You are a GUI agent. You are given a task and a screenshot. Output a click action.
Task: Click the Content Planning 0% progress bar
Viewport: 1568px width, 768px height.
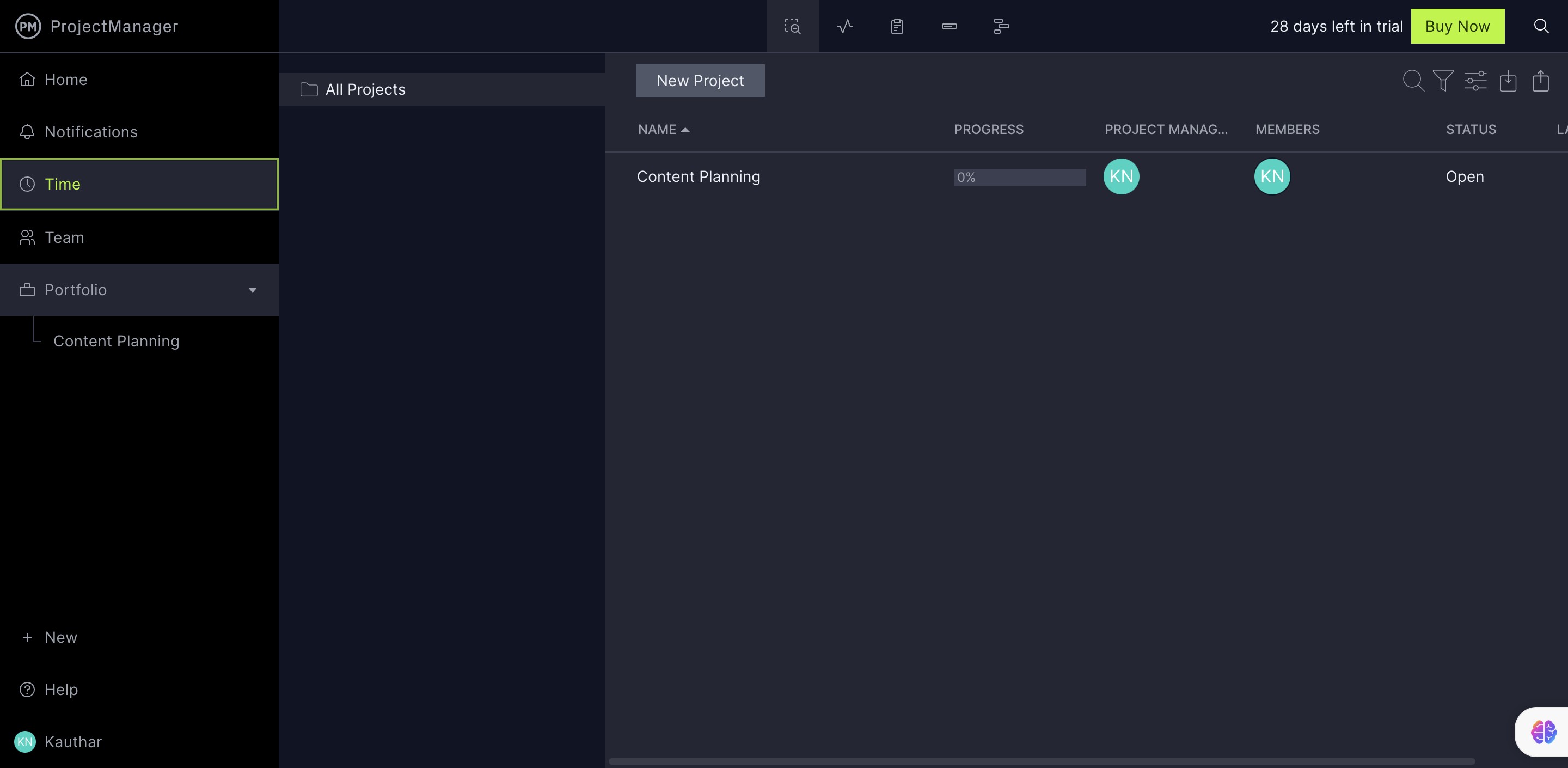[x=1019, y=177]
